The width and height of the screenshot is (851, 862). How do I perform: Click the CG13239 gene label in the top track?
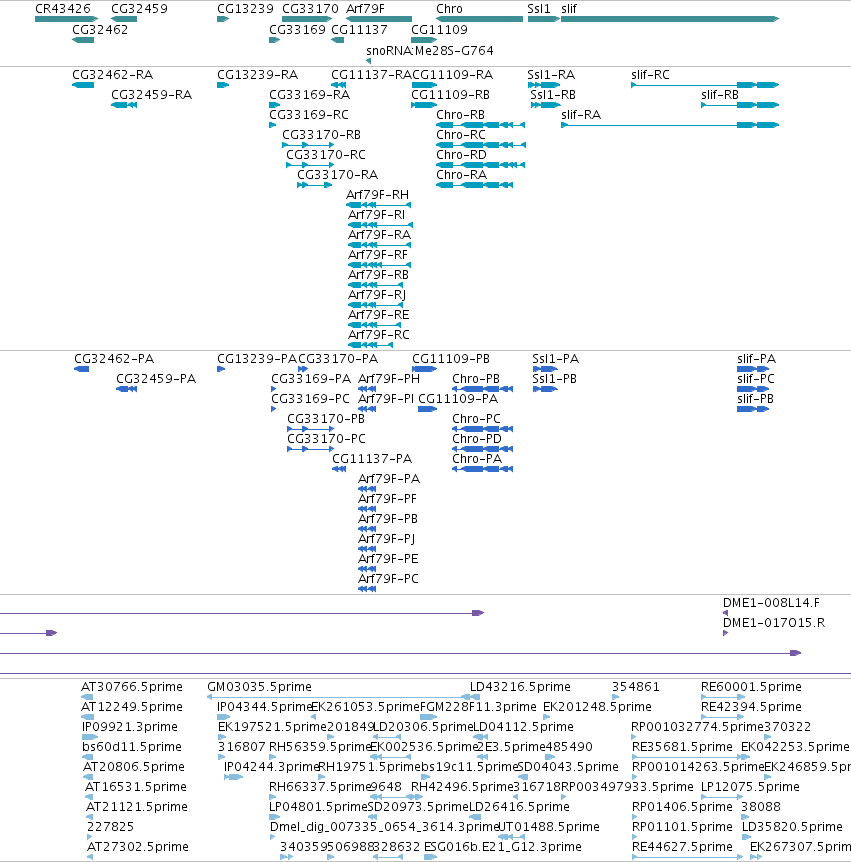245,9
